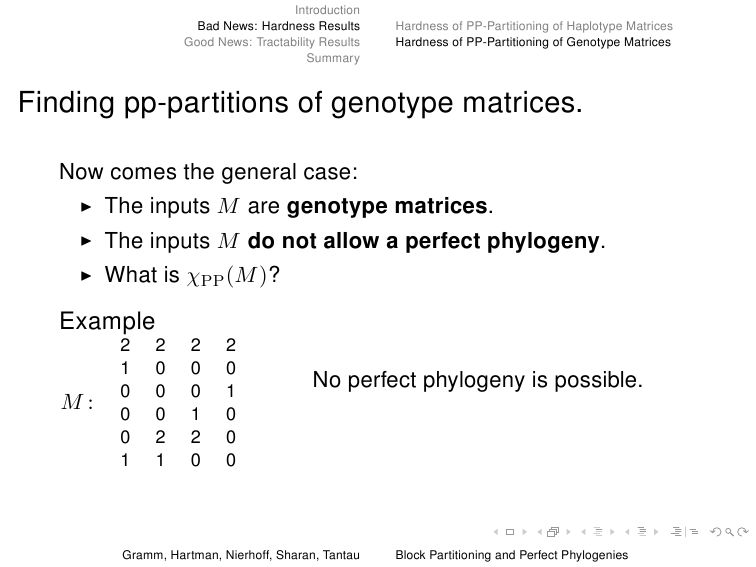Click the frame stack navigation icon
This screenshot has width=756, height=567.
[553, 532]
